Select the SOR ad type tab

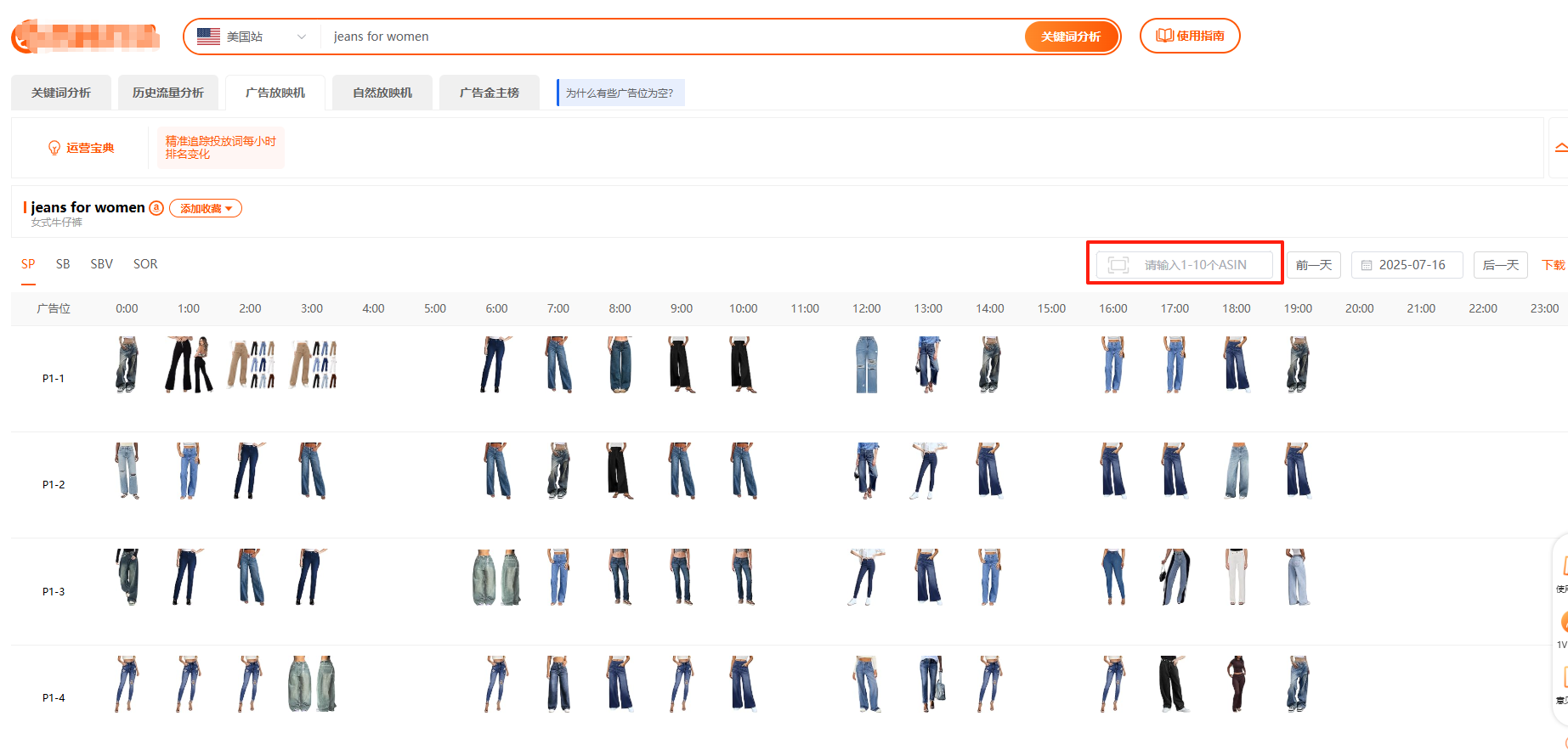click(x=145, y=264)
